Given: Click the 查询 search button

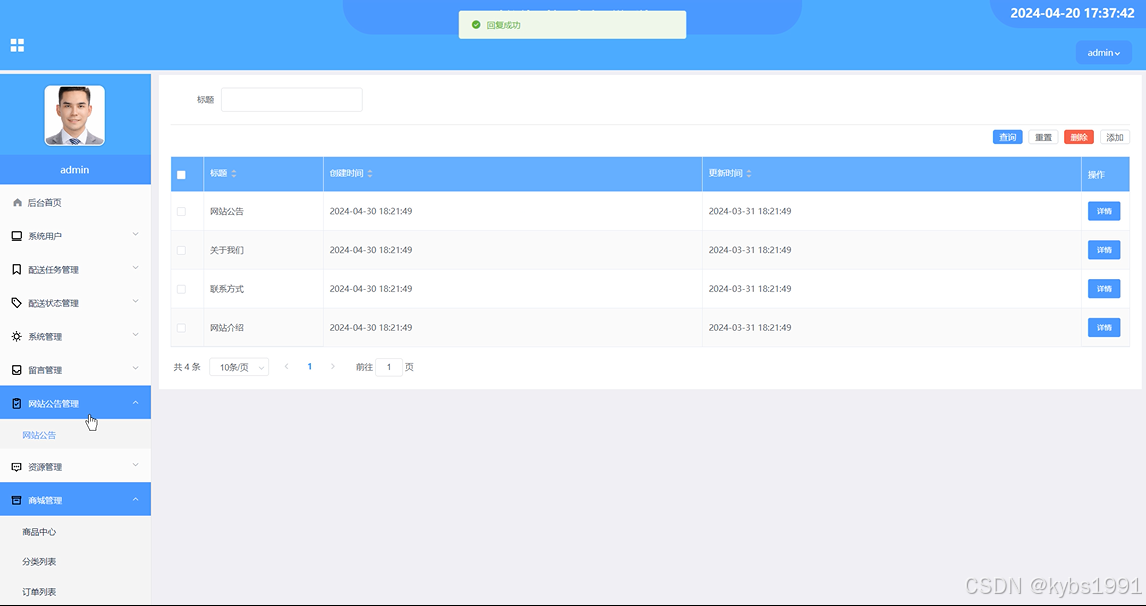Looking at the screenshot, I should click(1007, 137).
